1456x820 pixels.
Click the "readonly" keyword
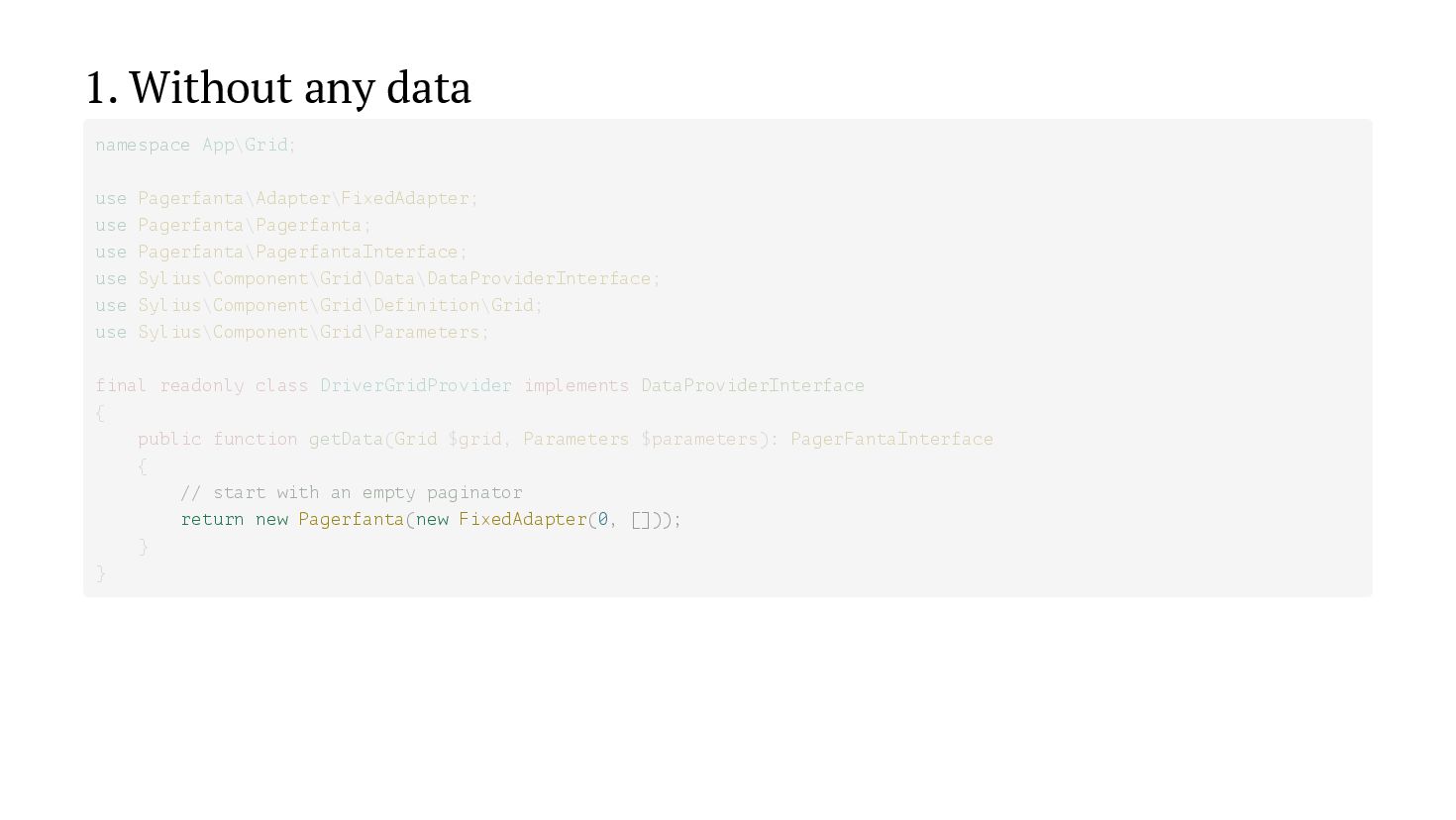click(x=202, y=385)
